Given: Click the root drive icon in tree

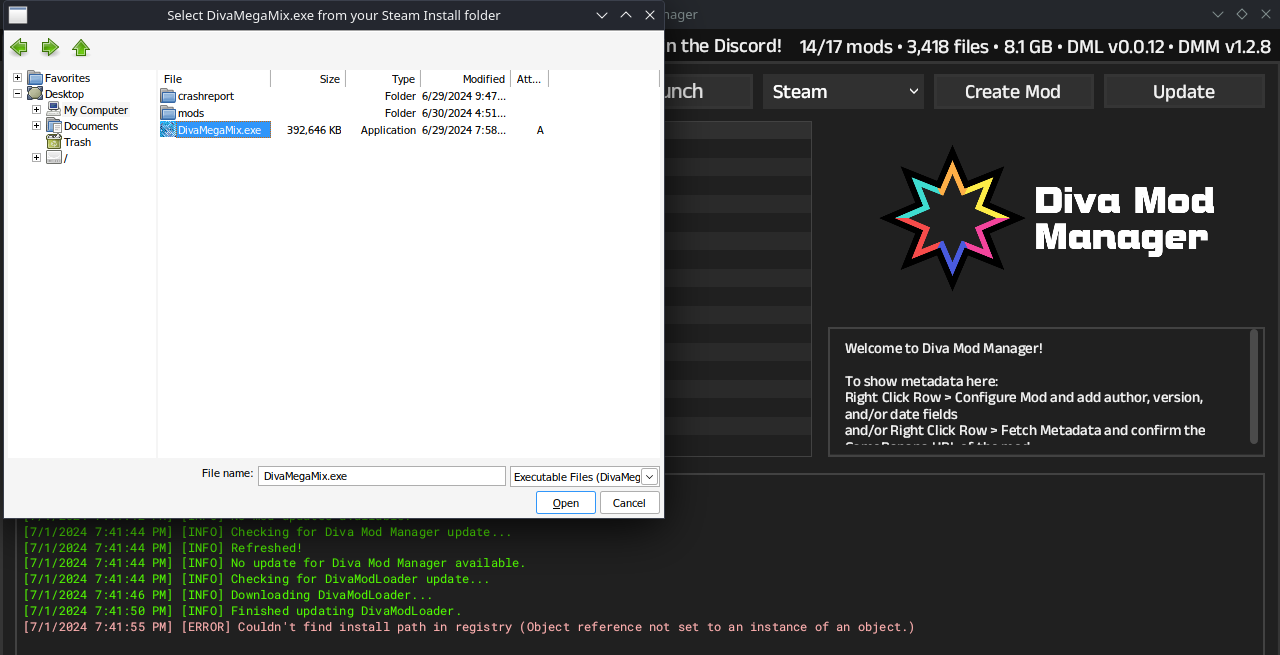Looking at the screenshot, I should coord(54,158).
